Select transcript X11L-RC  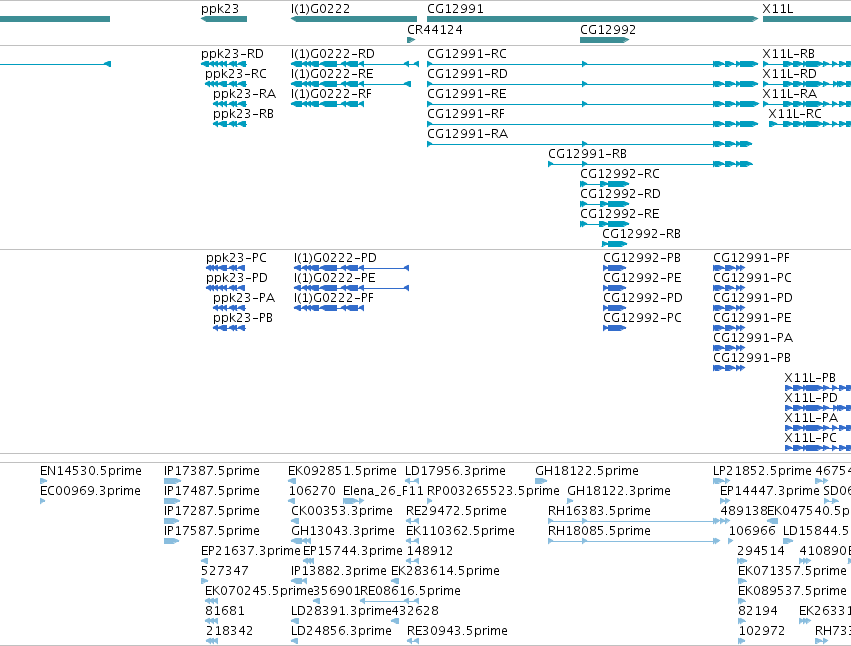coord(795,114)
